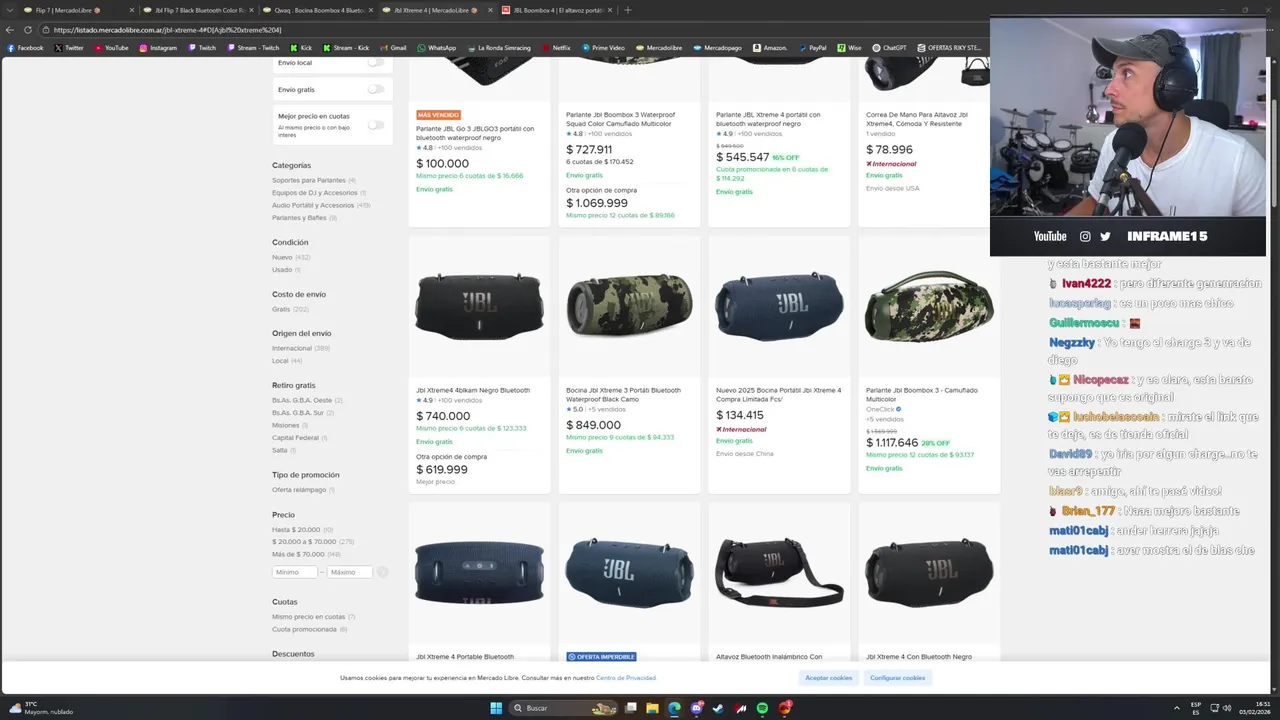Switch to Jbl Flip 7 Black Bluetooth tab

pyautogui.click(x=198, y=10)
